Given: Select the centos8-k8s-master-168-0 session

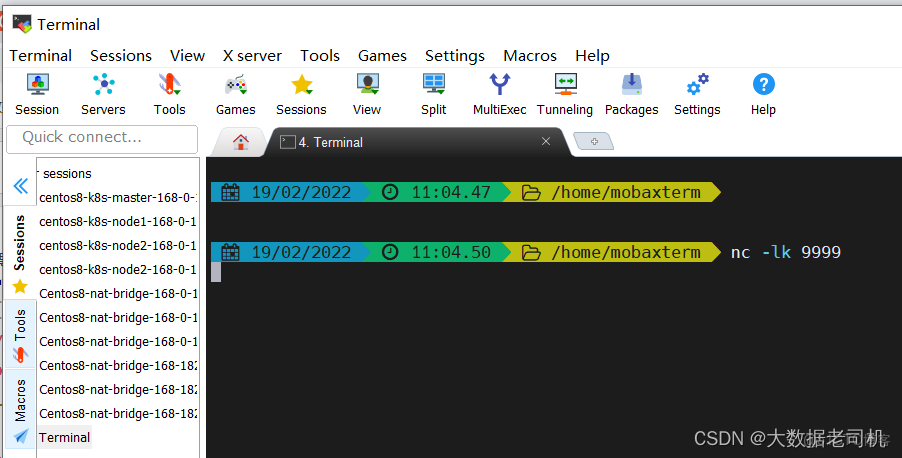Looking at the screenshot, I should pyautogui.click(x=117, y=197).
